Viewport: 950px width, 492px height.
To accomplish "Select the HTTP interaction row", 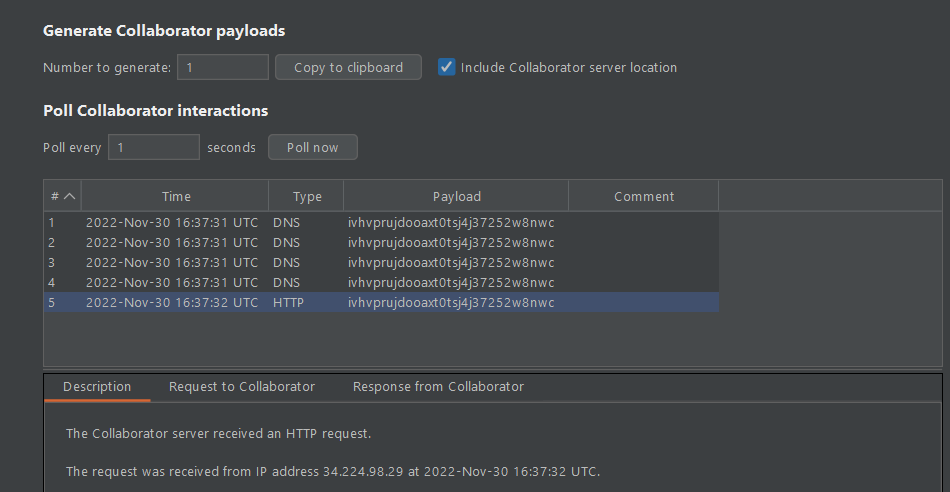I will coord(300,302).
